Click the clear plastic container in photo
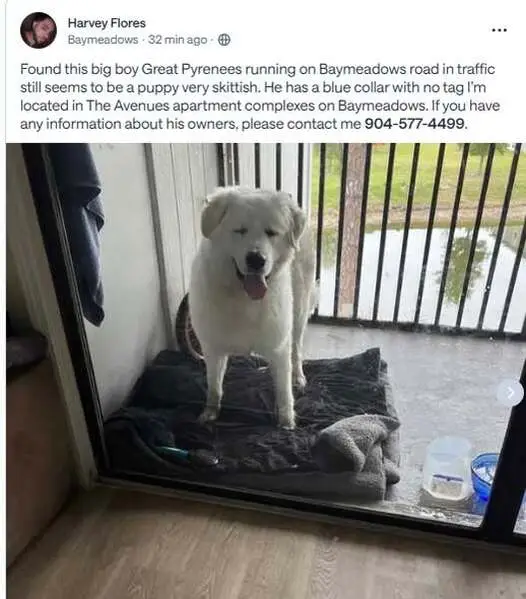The height and width of the screenshot is (599, 526). tap(447, 469)
